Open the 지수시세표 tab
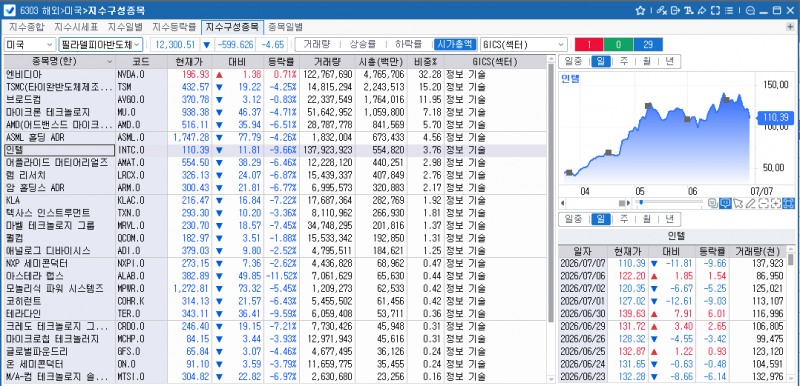800x386 pixels. [76, 27]
